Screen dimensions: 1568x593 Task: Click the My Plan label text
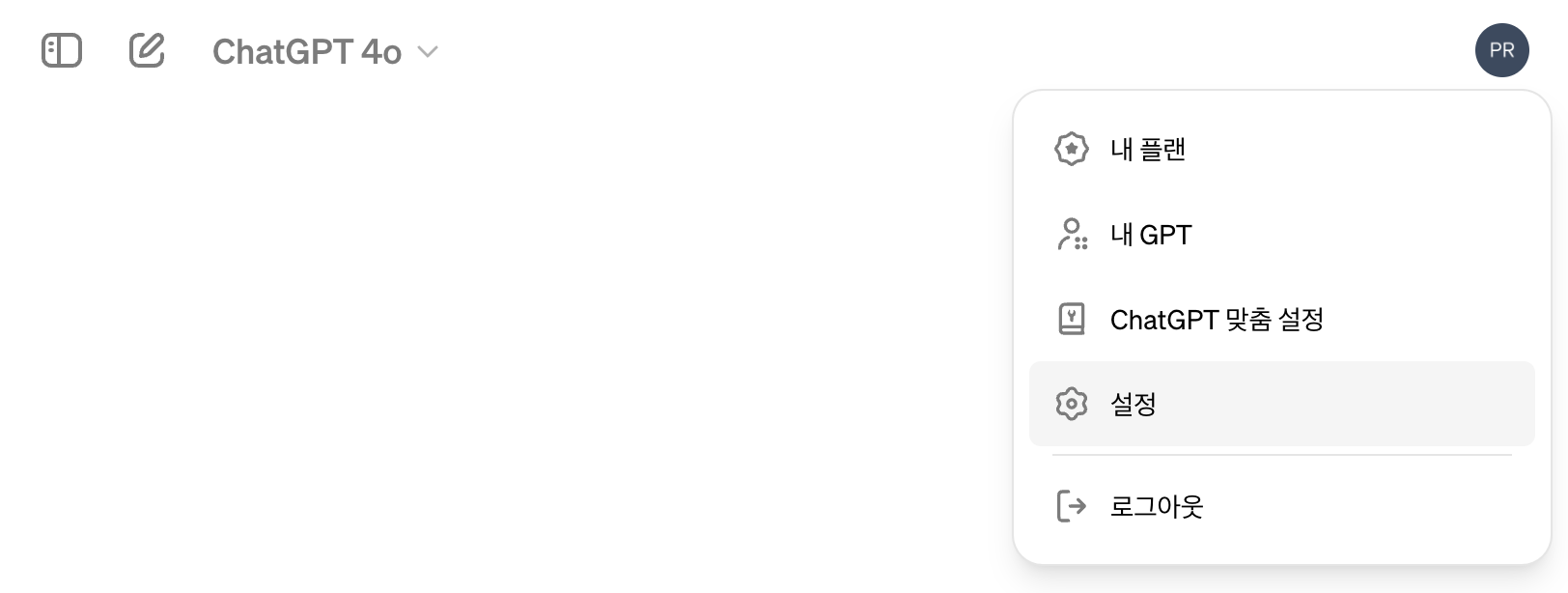click(x=1148, y=149)
